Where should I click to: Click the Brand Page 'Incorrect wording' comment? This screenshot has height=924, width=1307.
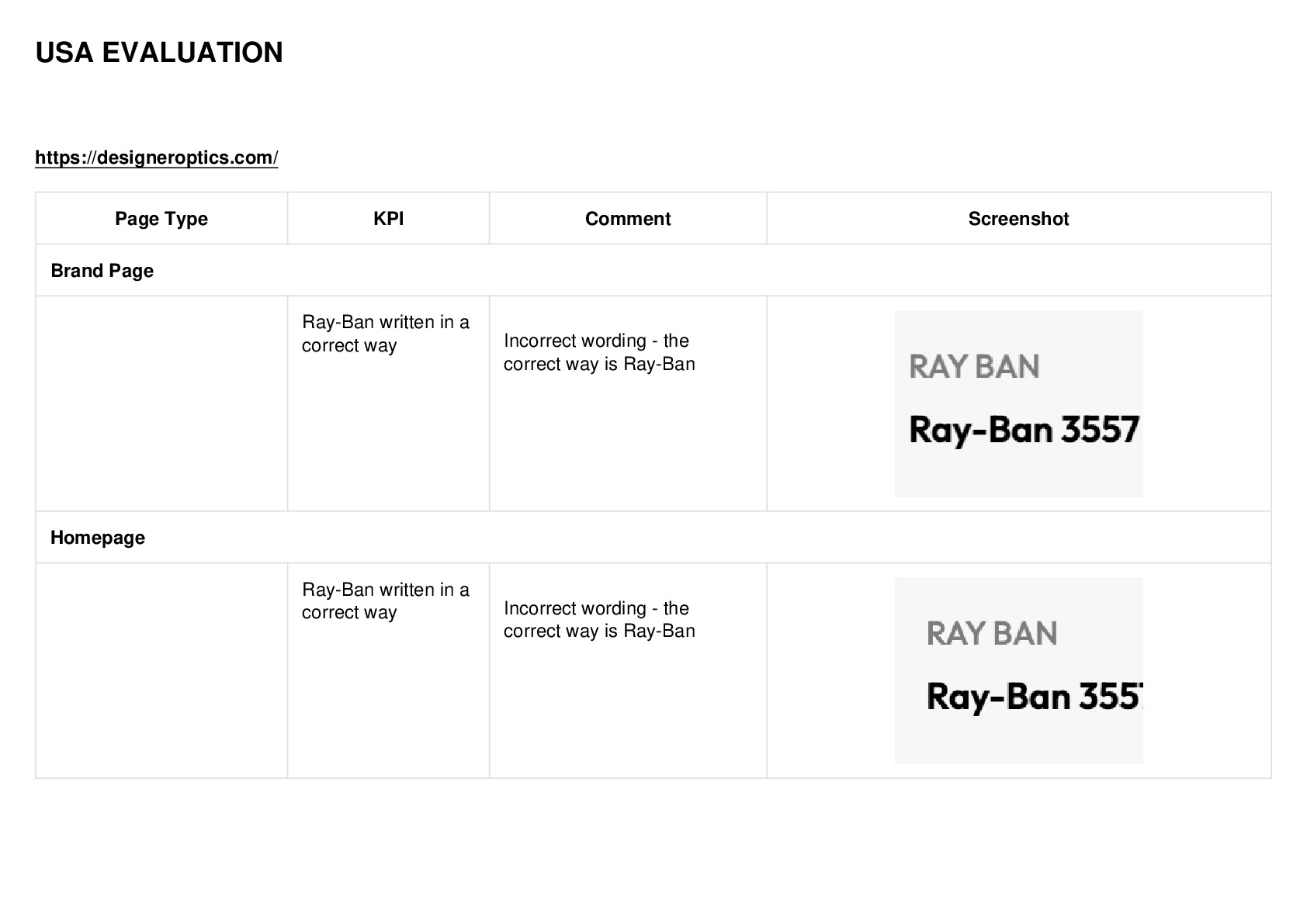click(x=599, y=352)
